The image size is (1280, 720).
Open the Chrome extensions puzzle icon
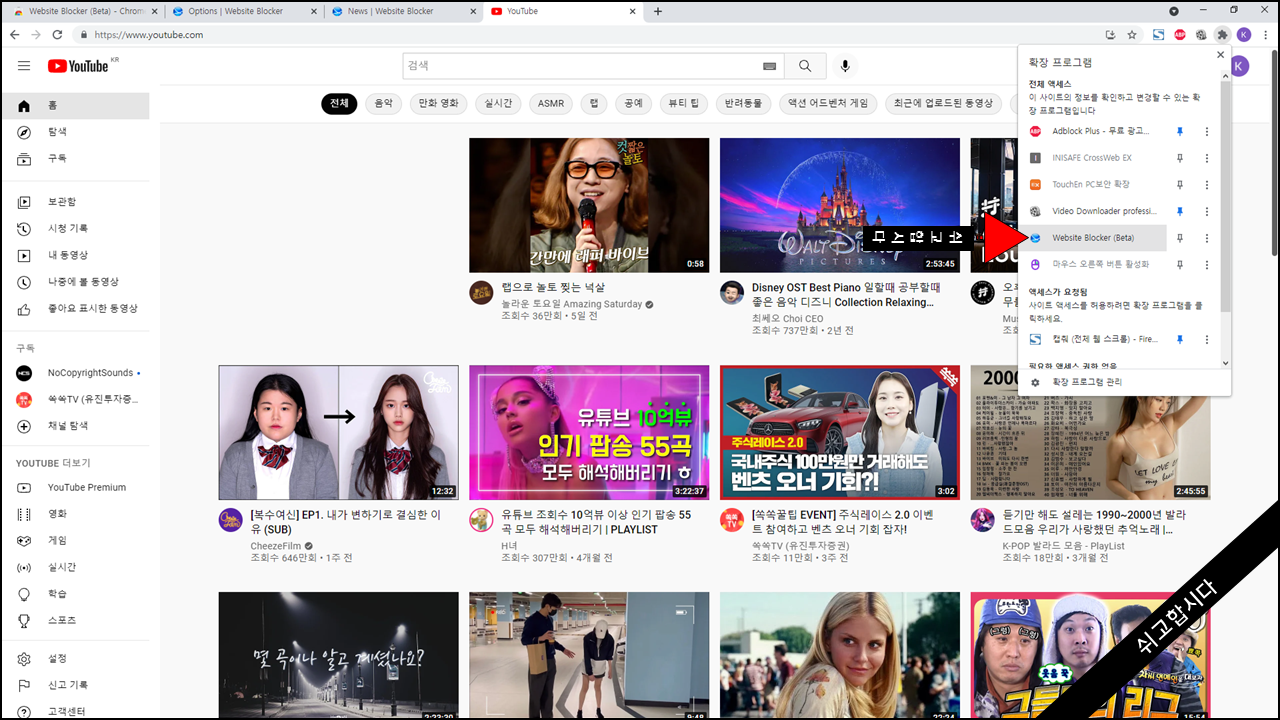click(x=1222, y=35)
